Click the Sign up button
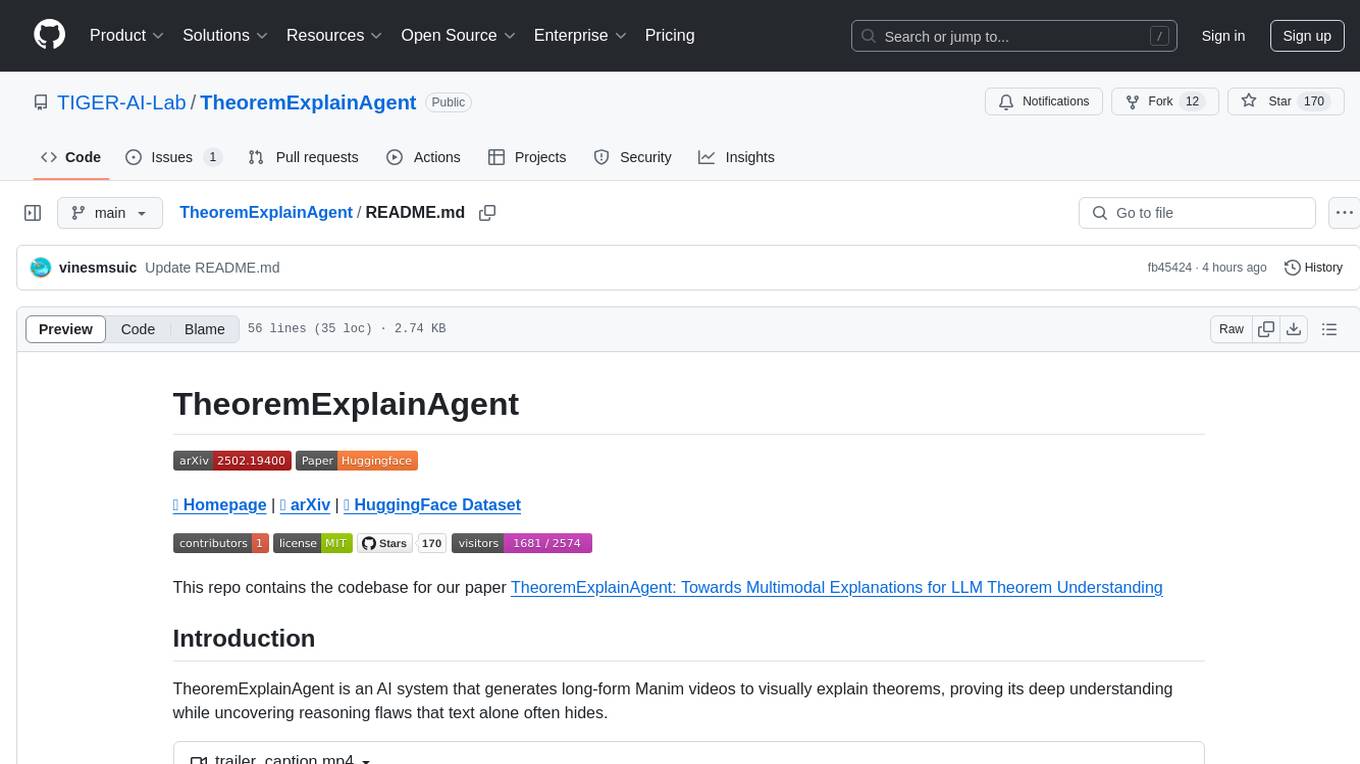This screenshot has height=764, width=1360. coord(1307,36)
